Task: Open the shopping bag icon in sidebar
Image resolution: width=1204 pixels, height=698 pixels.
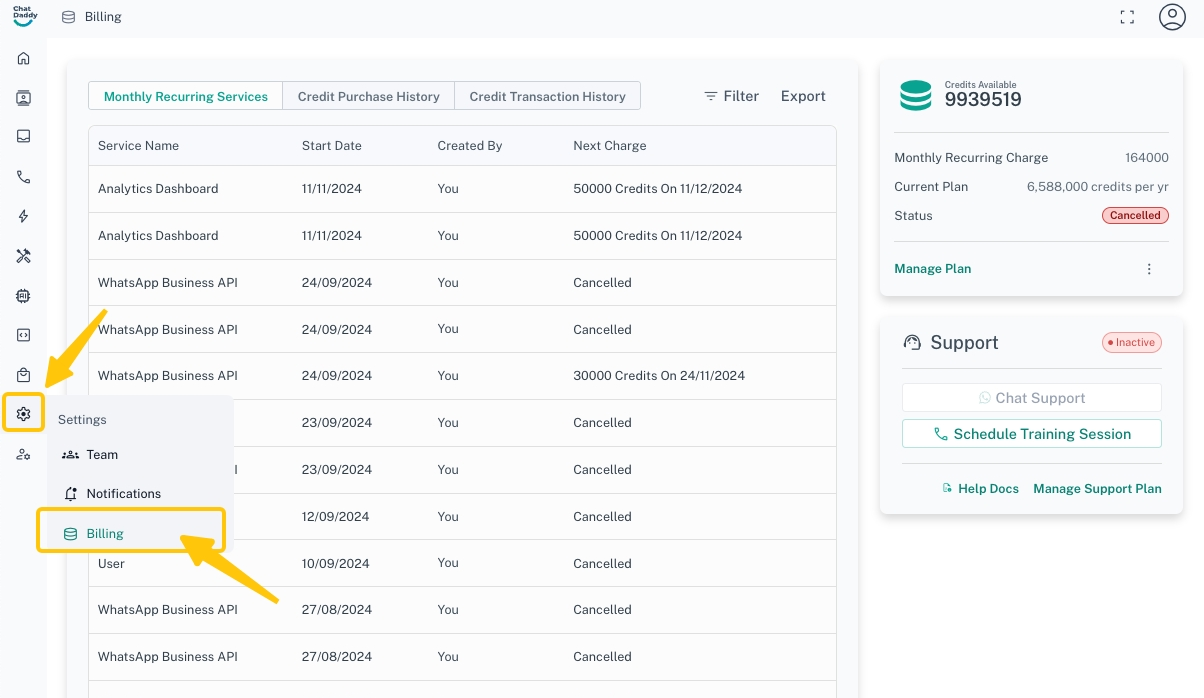Action: point(24,375)
